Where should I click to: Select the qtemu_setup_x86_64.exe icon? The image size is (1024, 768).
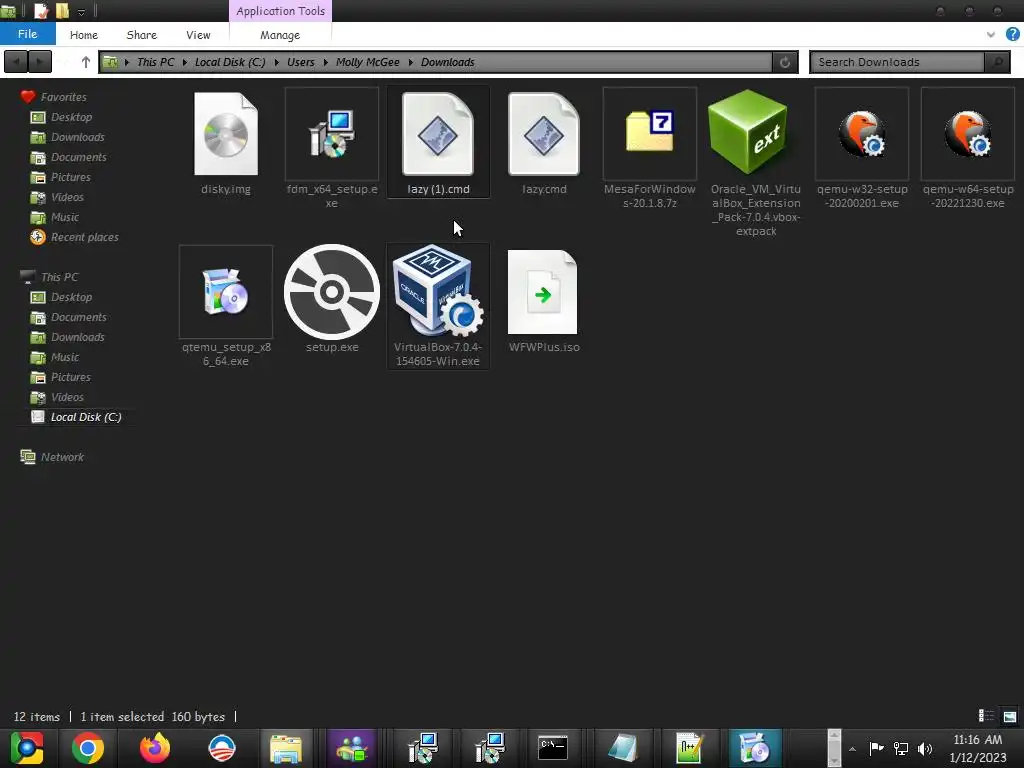226,291
